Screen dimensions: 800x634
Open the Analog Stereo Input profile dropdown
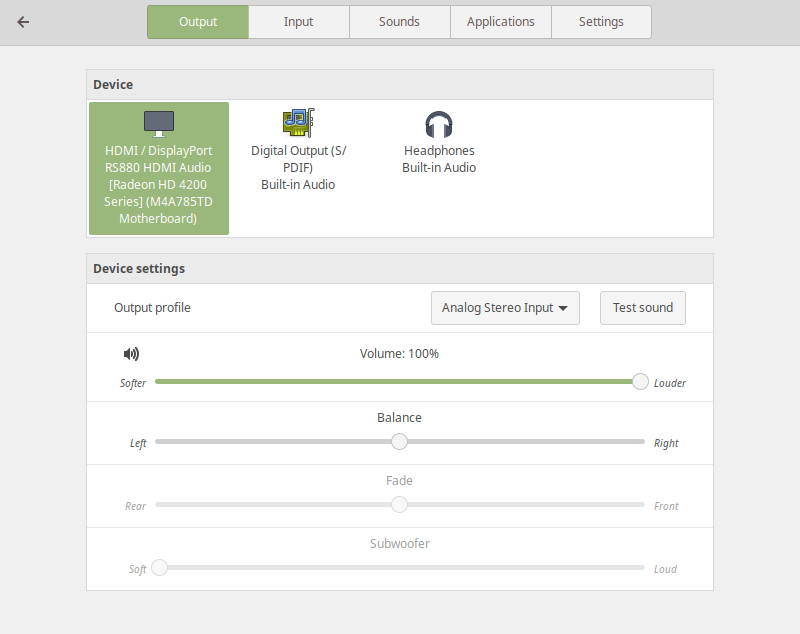click(505, 308)
